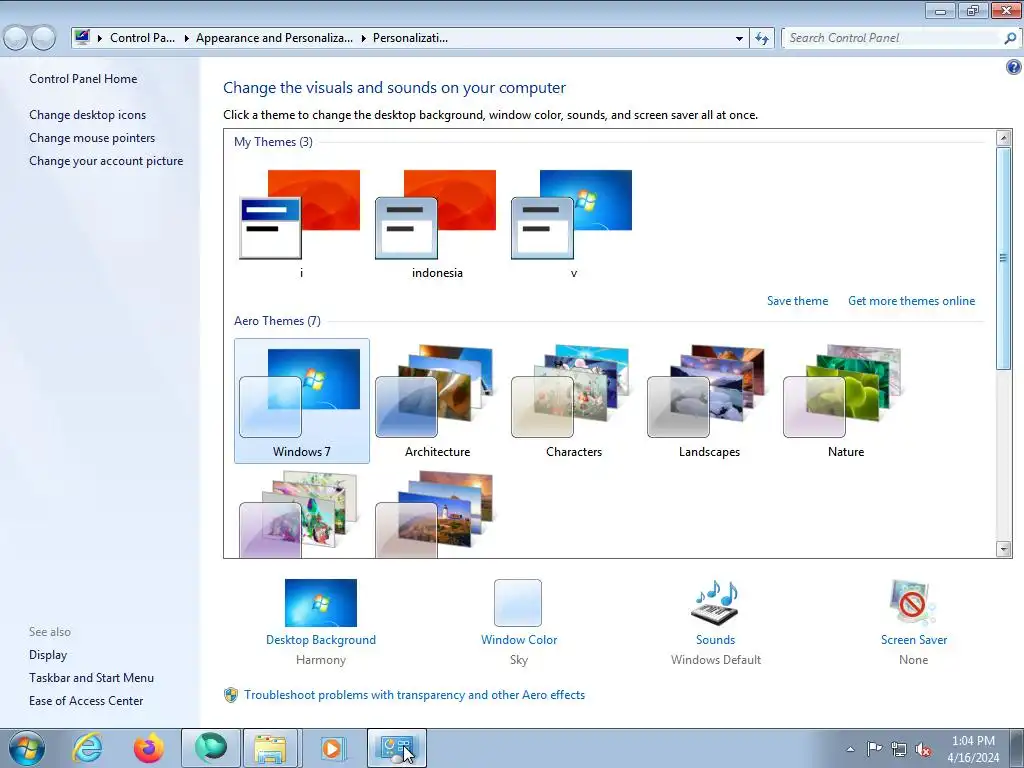
Task: Open Action Center flag icon
Action: coord(874,748)
